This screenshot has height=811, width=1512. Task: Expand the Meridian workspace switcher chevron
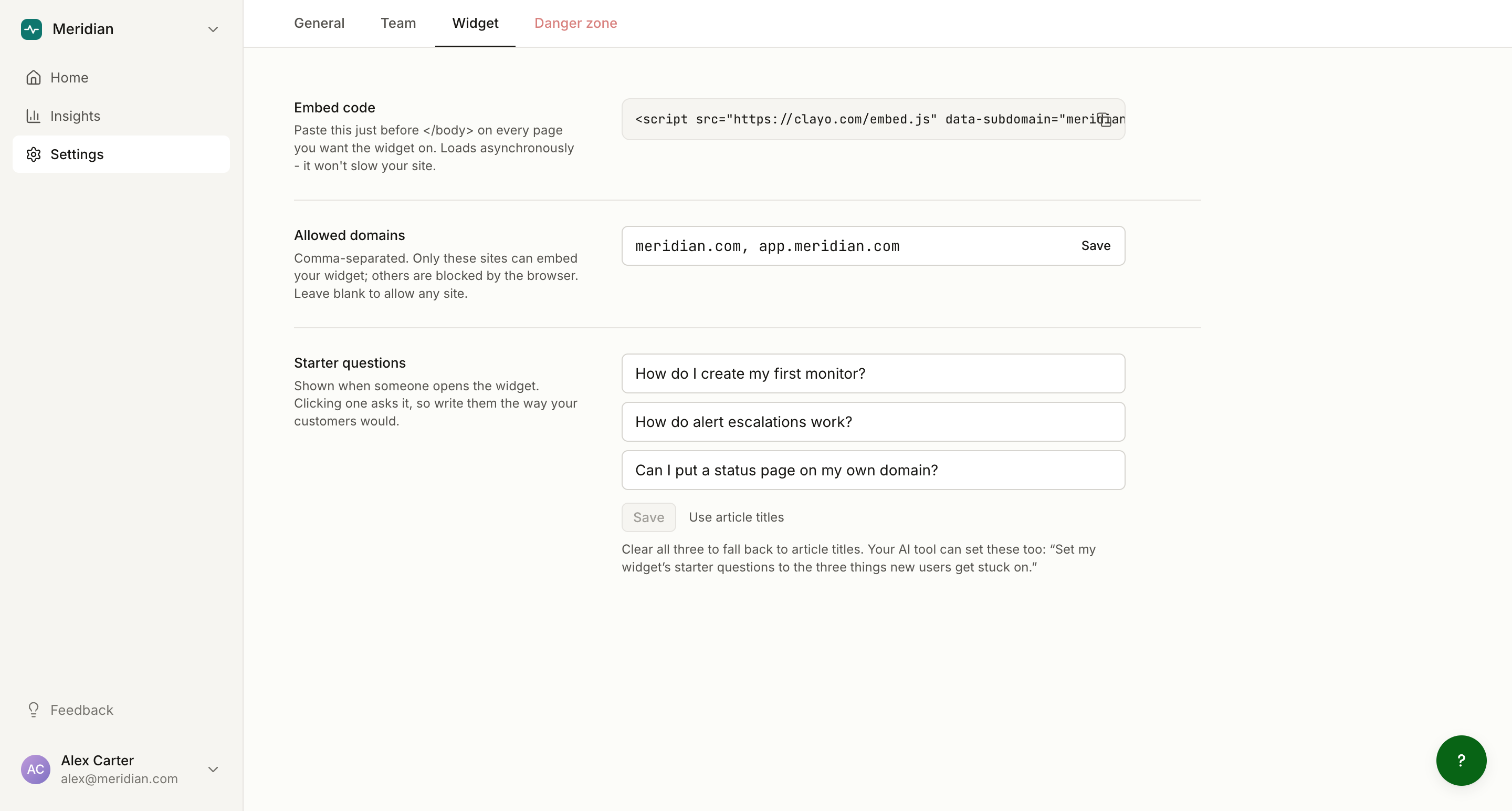coord(213,29)
